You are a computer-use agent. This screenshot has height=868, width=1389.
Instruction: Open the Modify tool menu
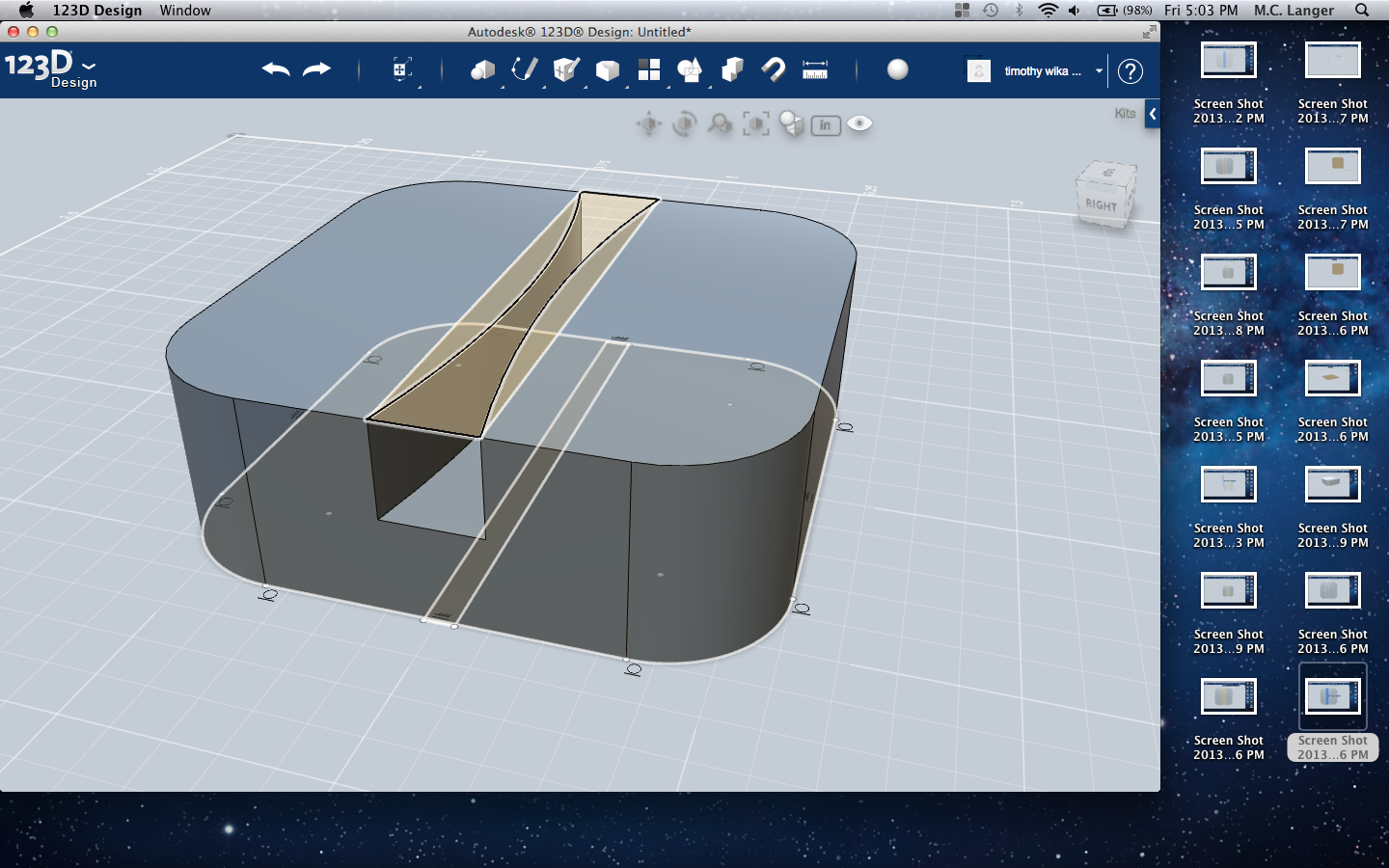pos(608,69)
